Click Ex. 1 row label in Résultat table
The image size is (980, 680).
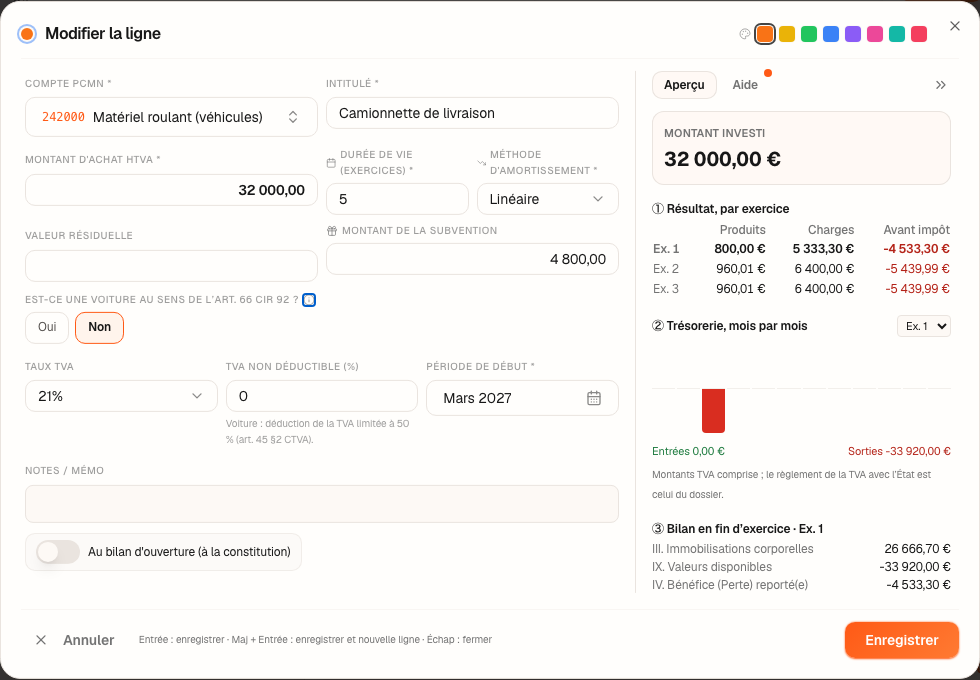(666, 249)
